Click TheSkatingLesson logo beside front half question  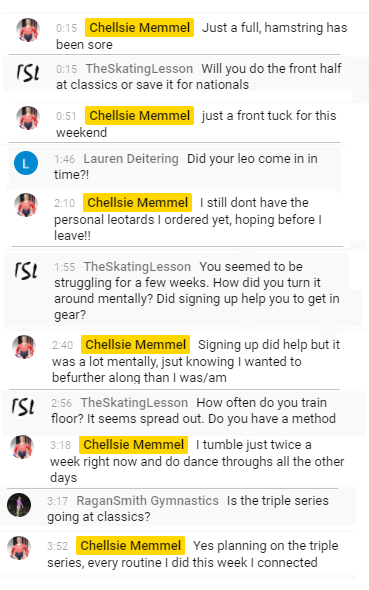pos(28,72)
